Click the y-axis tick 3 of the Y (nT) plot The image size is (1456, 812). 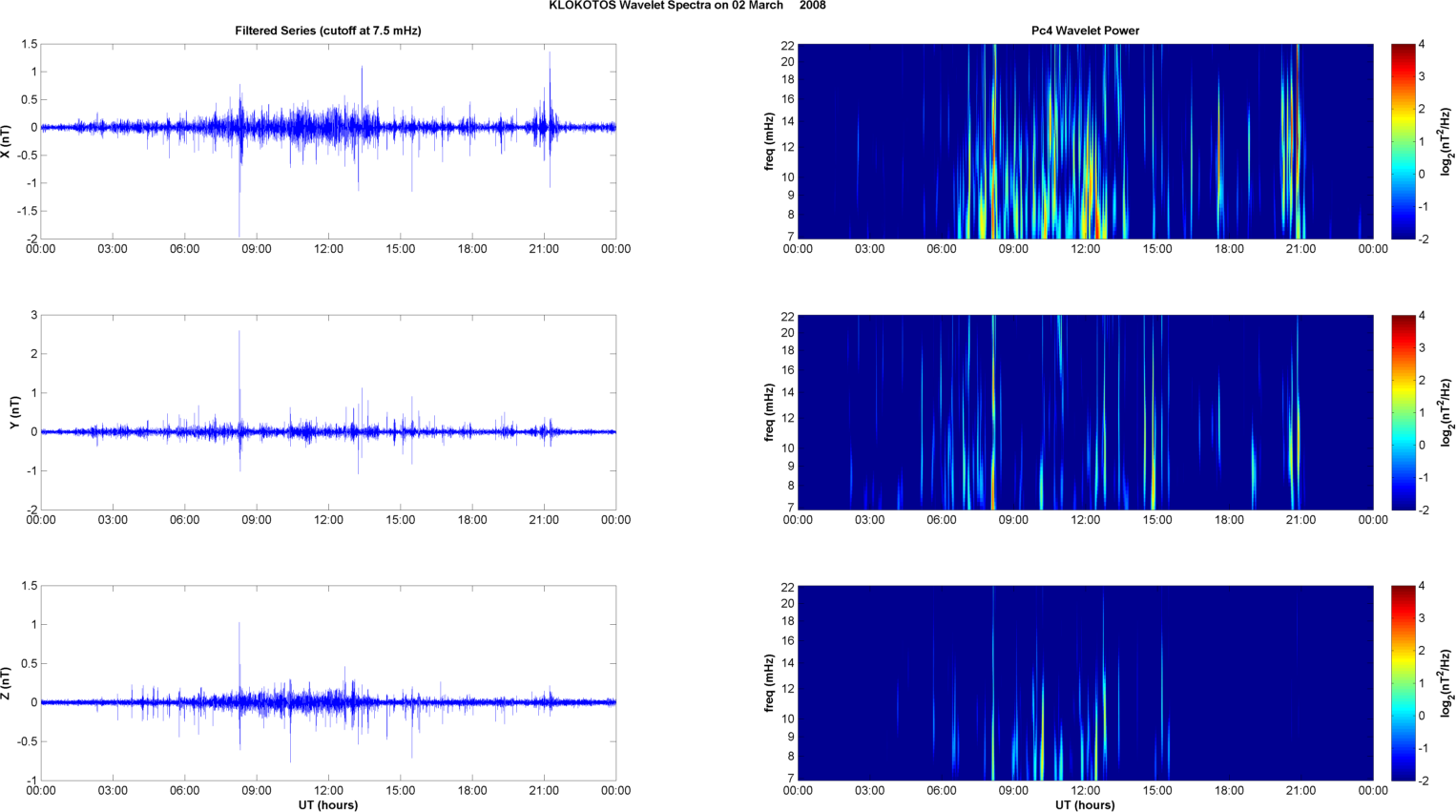33,315
